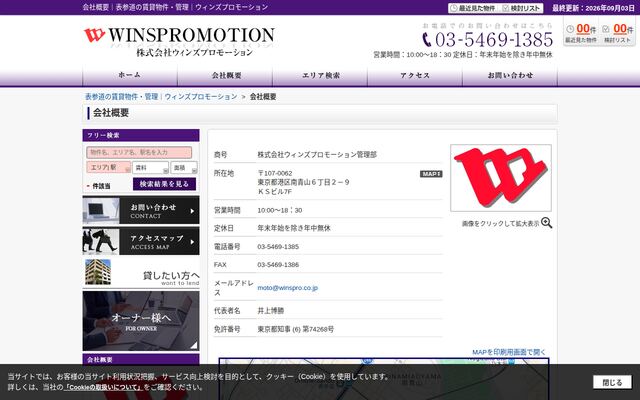Screen dimensions: 640x400
Task: Click the 最終更新：2026年09月03日 text
Action: pyautogui.click(x=593, y=8)
